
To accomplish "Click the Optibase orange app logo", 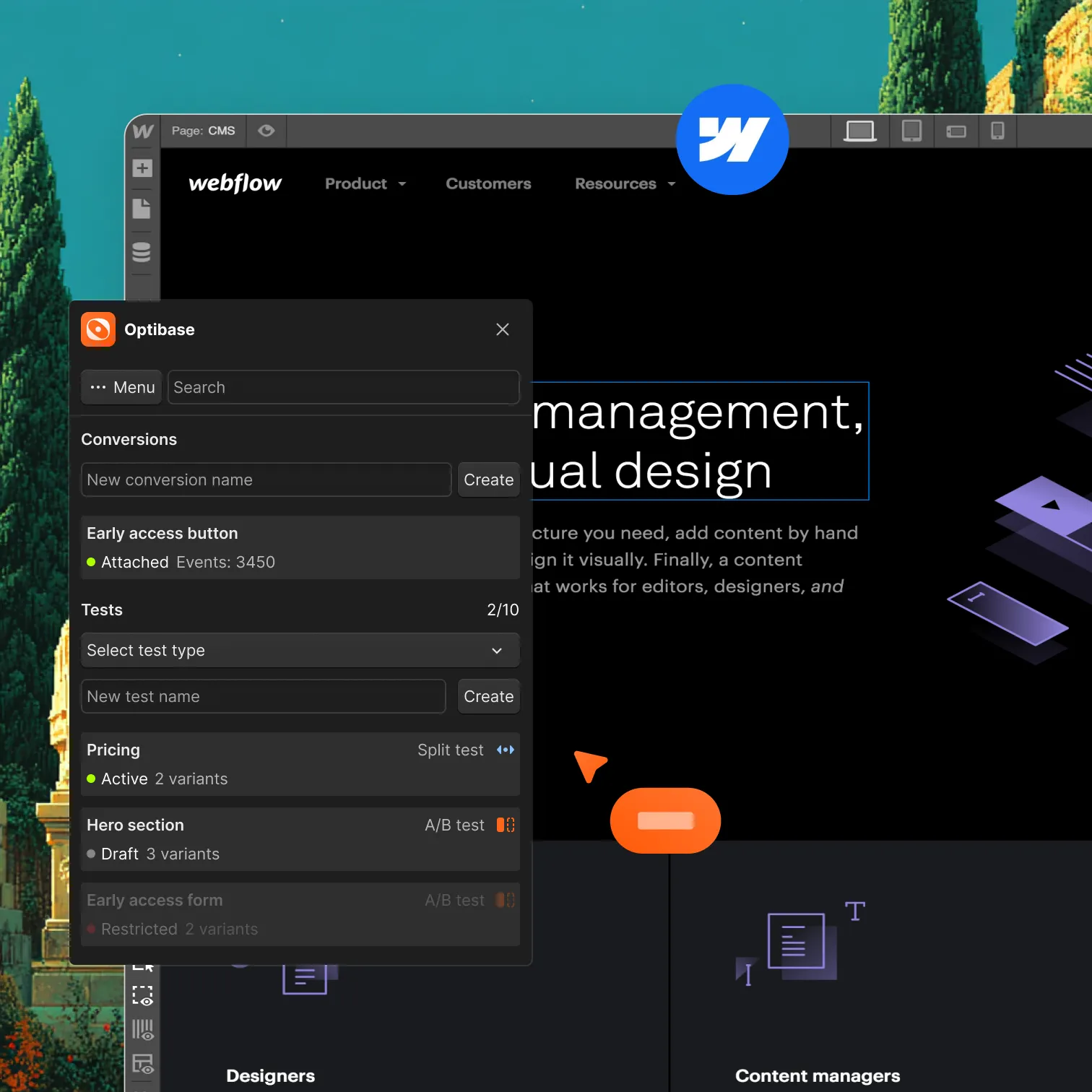I will pyautogui.click(x=98, y=329).
